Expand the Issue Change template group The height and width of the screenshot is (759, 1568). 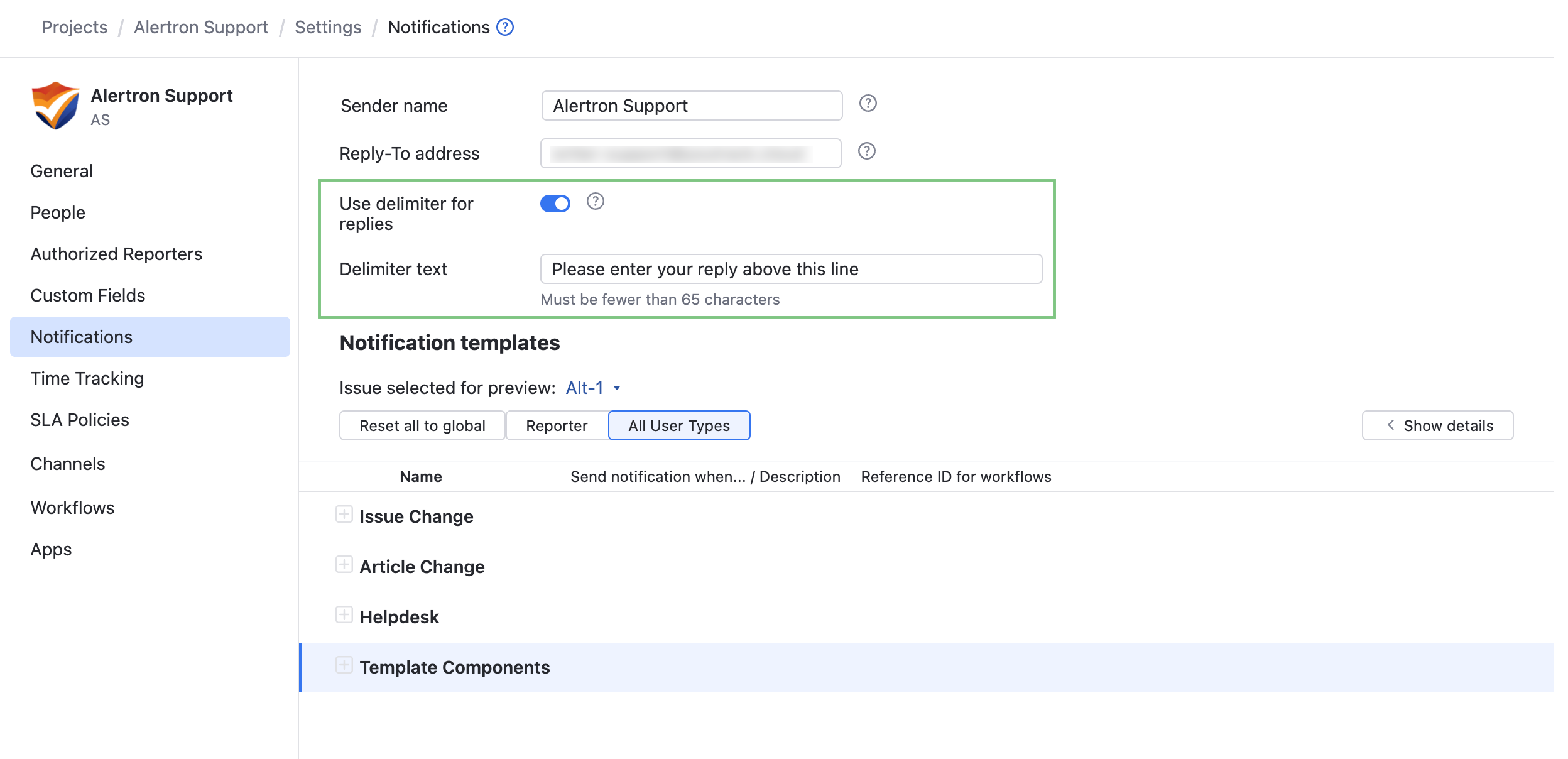point(344,515)
